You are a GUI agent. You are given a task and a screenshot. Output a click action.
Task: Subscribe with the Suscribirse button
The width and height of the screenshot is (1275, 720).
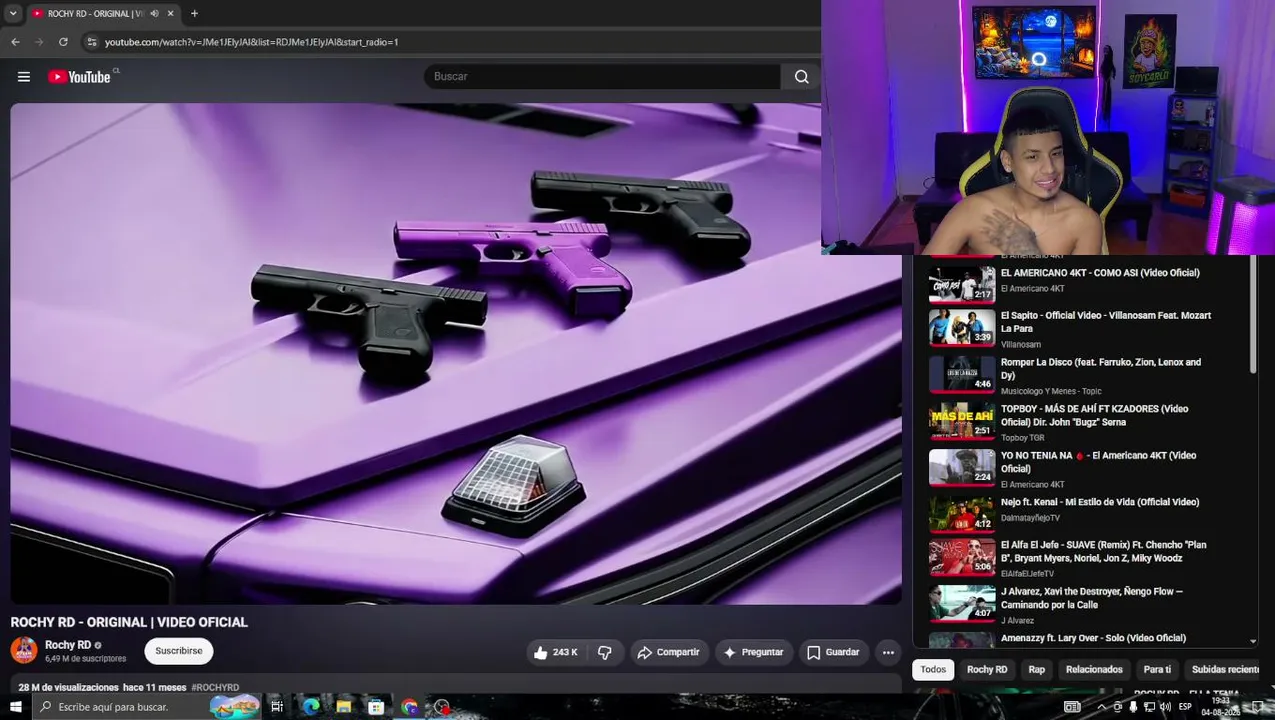point(179,651)
